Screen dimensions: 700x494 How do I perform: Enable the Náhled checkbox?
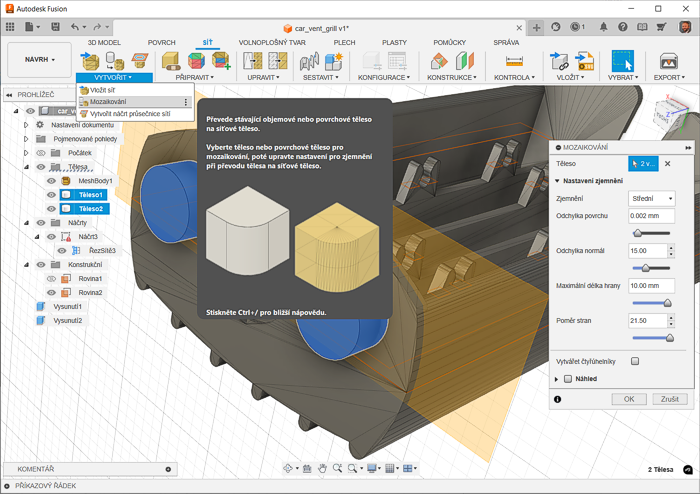tap(568, 379)
